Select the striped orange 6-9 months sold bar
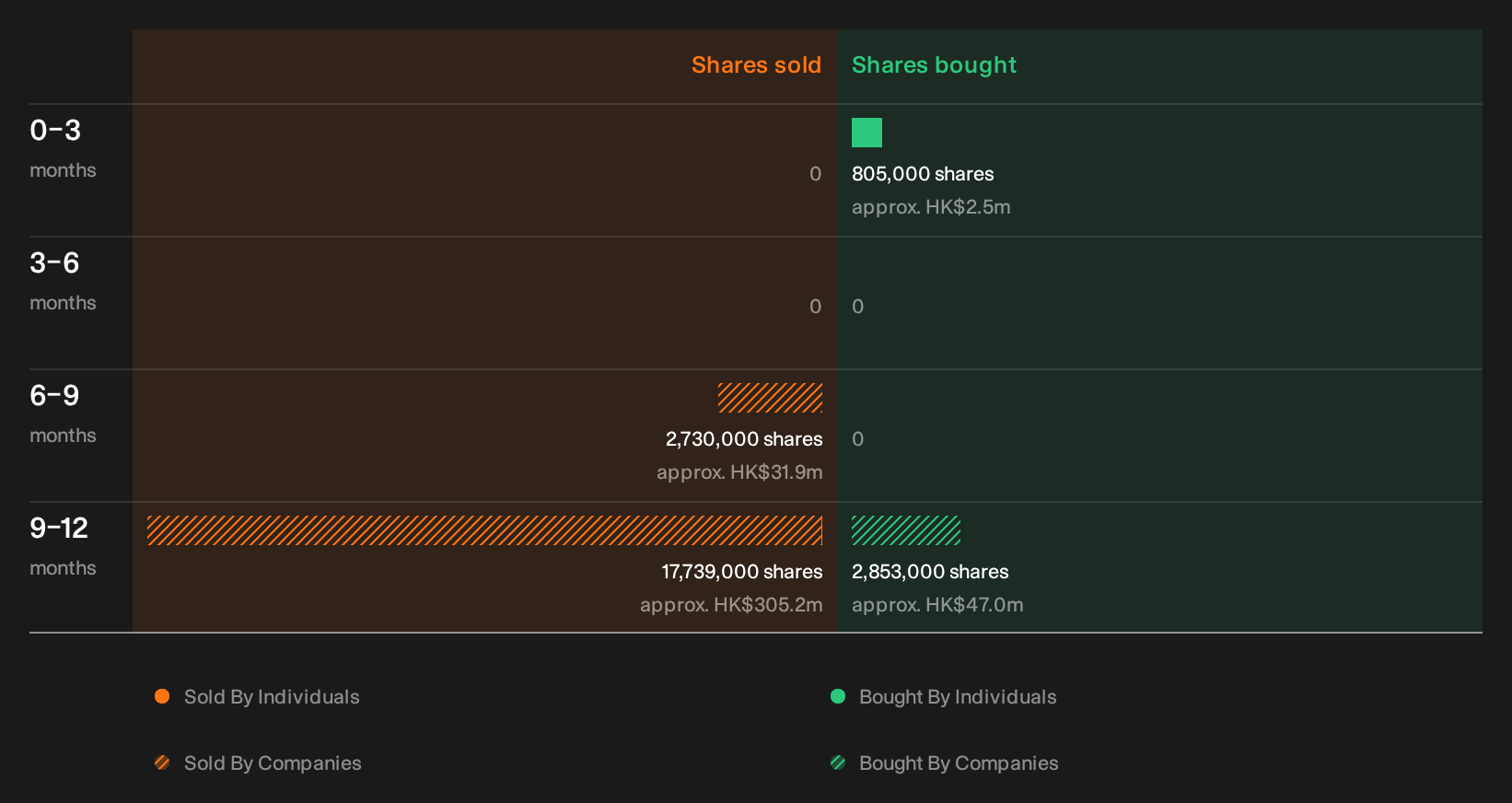Viewport: 1512px width, 803px height. (771, 398)
